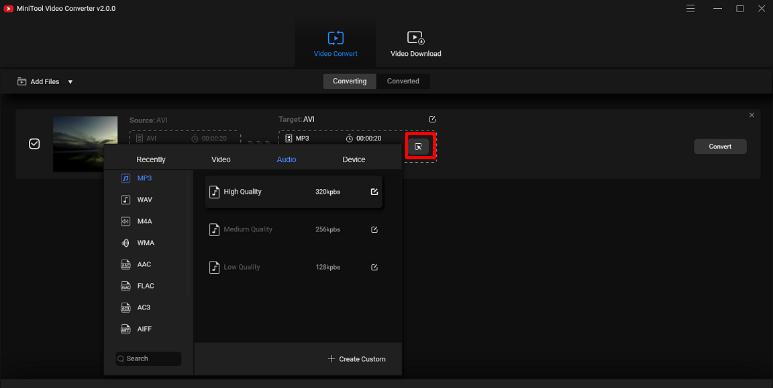Toggle the file selection checkbox

[x=35, y=144]
